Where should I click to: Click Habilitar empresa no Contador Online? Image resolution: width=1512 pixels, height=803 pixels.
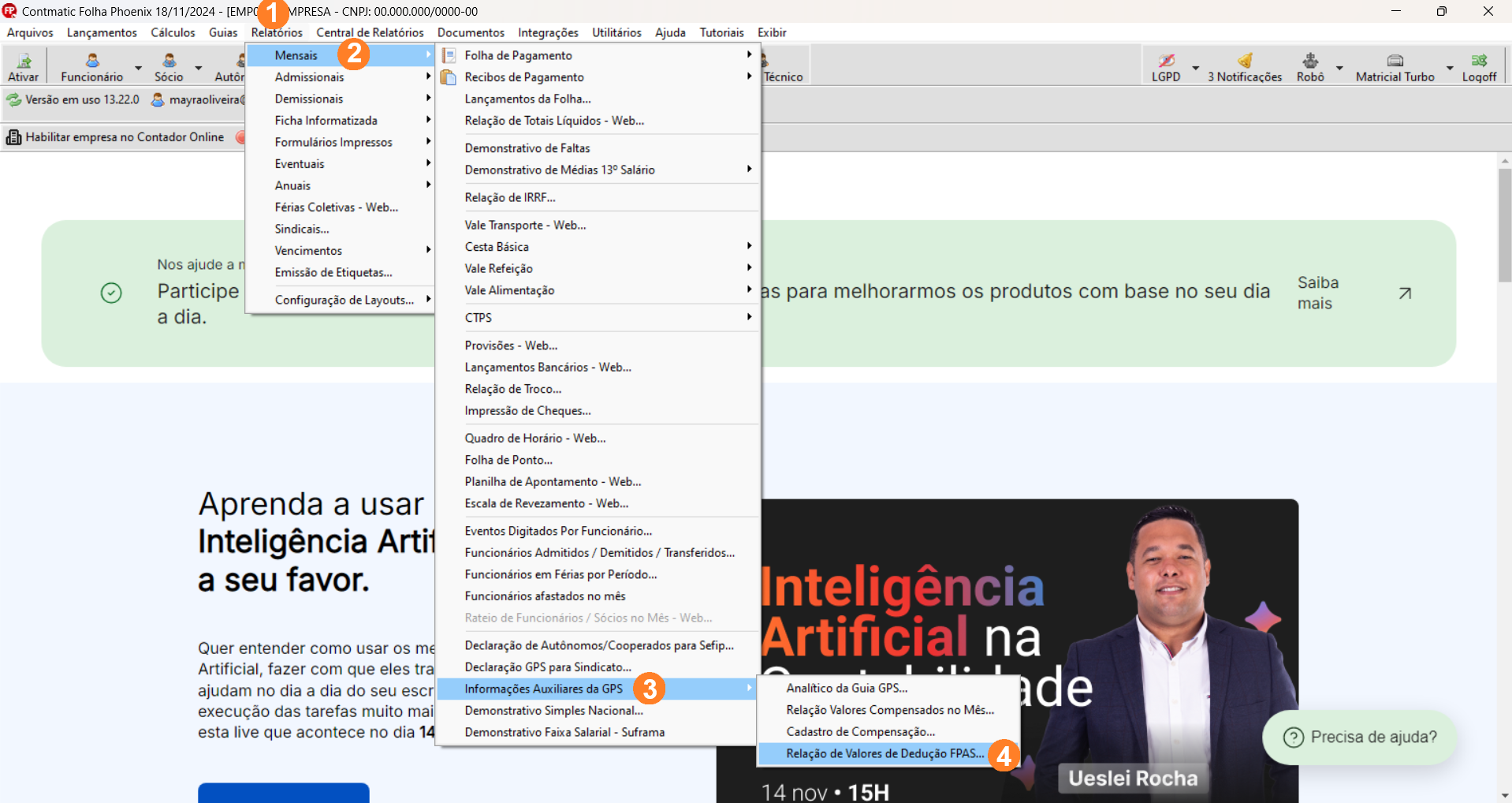click(125, 137)
